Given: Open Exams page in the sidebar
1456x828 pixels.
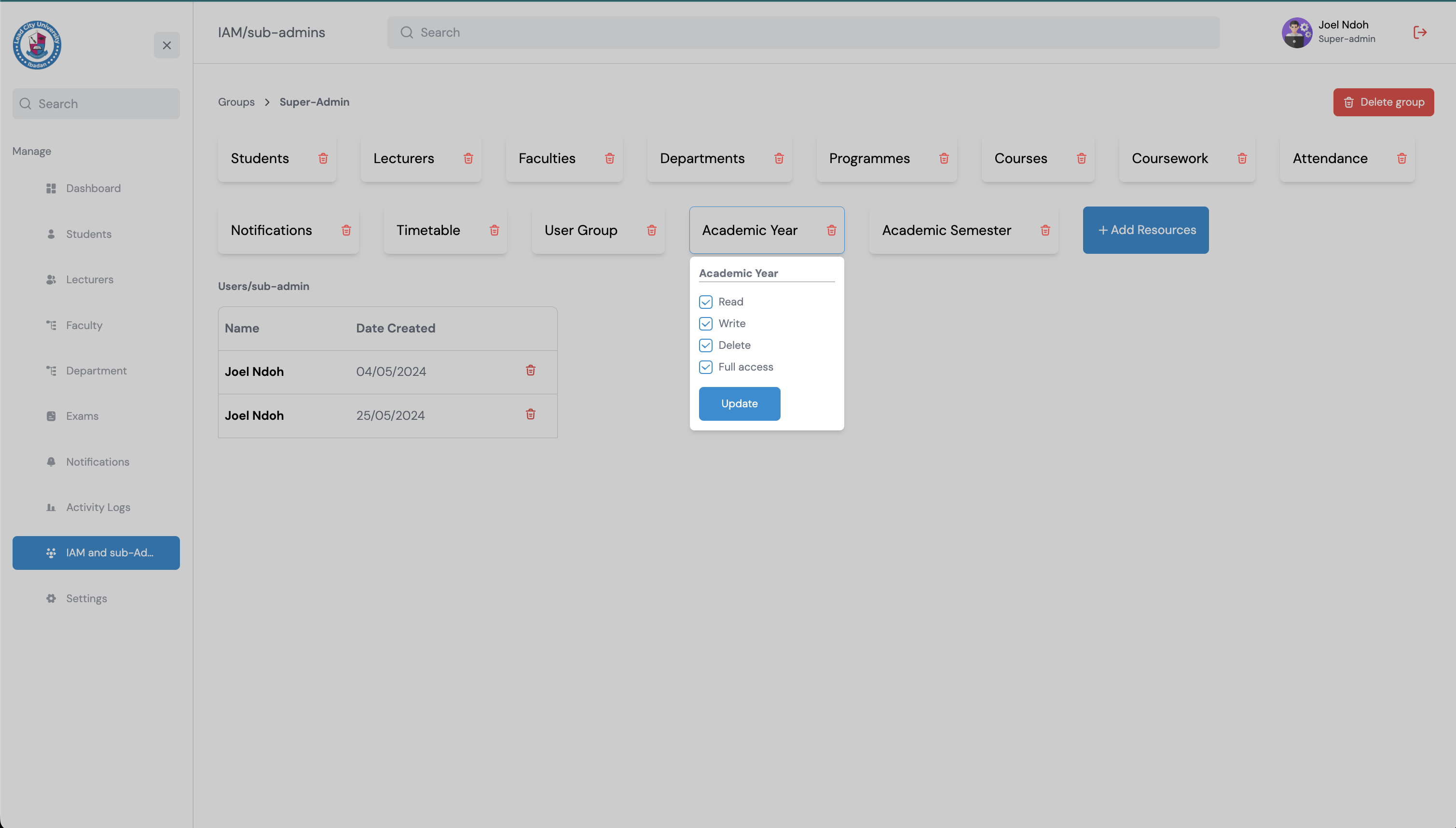Looking at the screenshot, I should coord(96,416).
